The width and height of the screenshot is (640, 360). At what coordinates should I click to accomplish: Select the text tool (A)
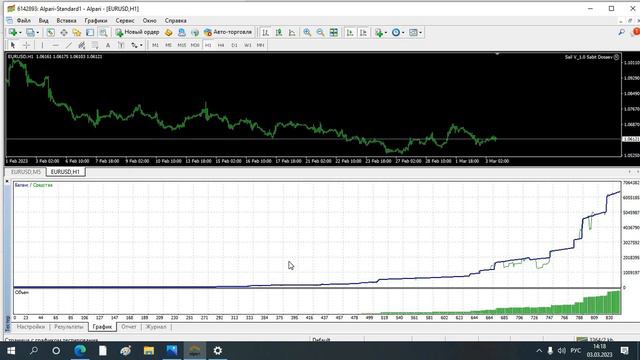coord(108,45)
